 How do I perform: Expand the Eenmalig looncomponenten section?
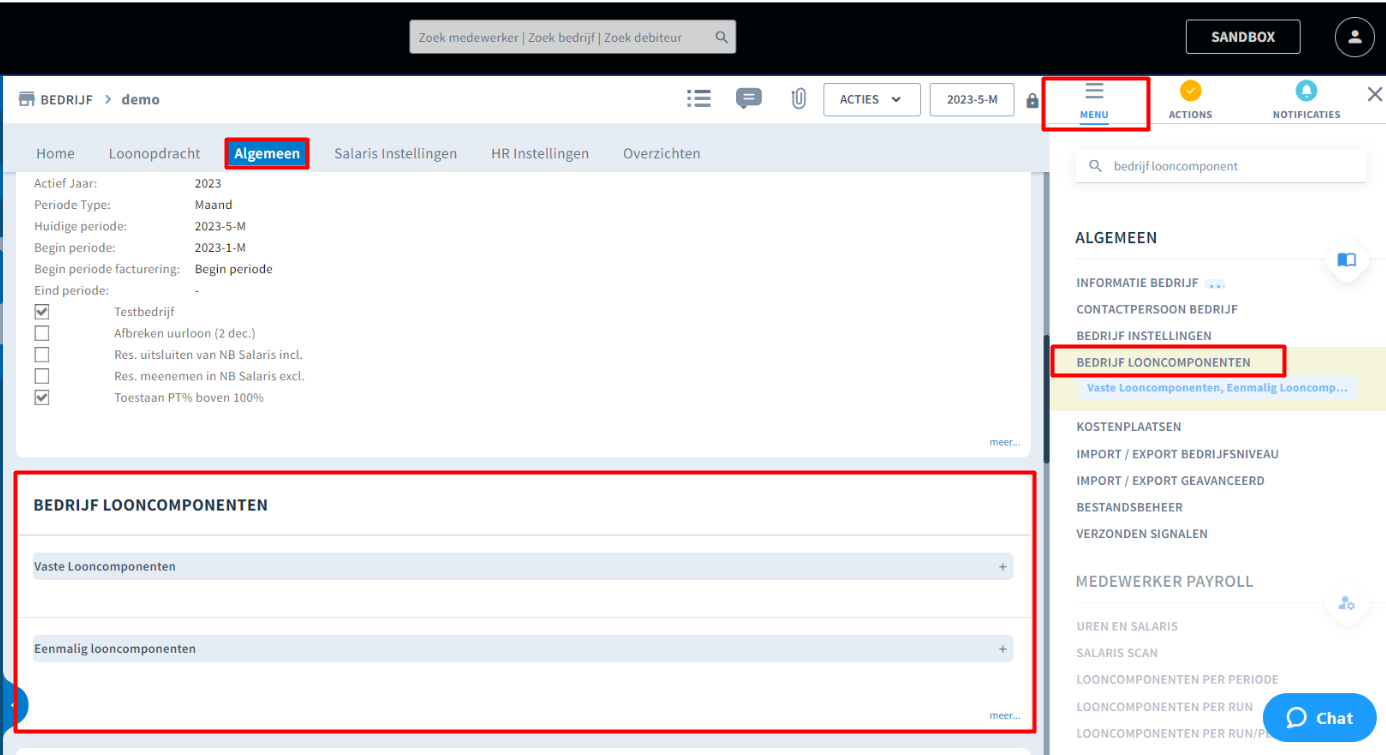1002,649
